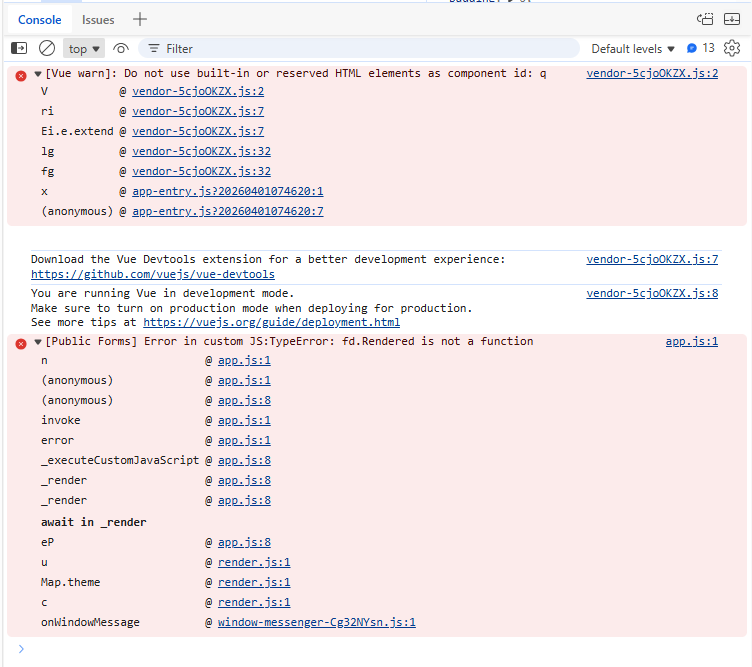Open app-entry.js source link for x frame
This screenshot has width=752, height=667.
click(x=227, y=191)
